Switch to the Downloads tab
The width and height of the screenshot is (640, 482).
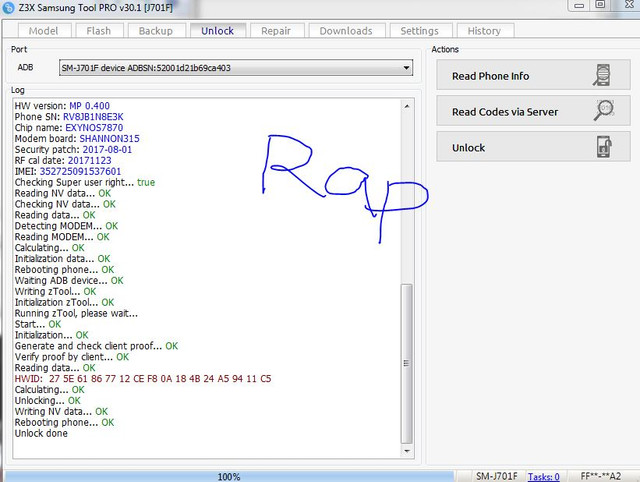point(346,31)
